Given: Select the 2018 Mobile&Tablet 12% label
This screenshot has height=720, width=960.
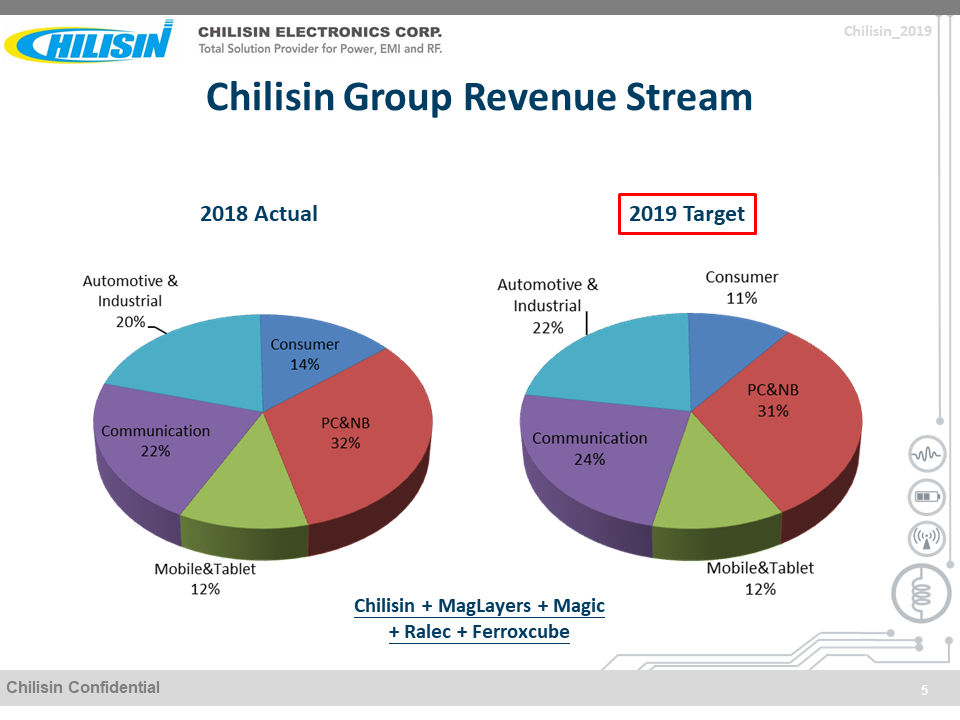Looking at the screenshot, I should click(x=205, y=579).
